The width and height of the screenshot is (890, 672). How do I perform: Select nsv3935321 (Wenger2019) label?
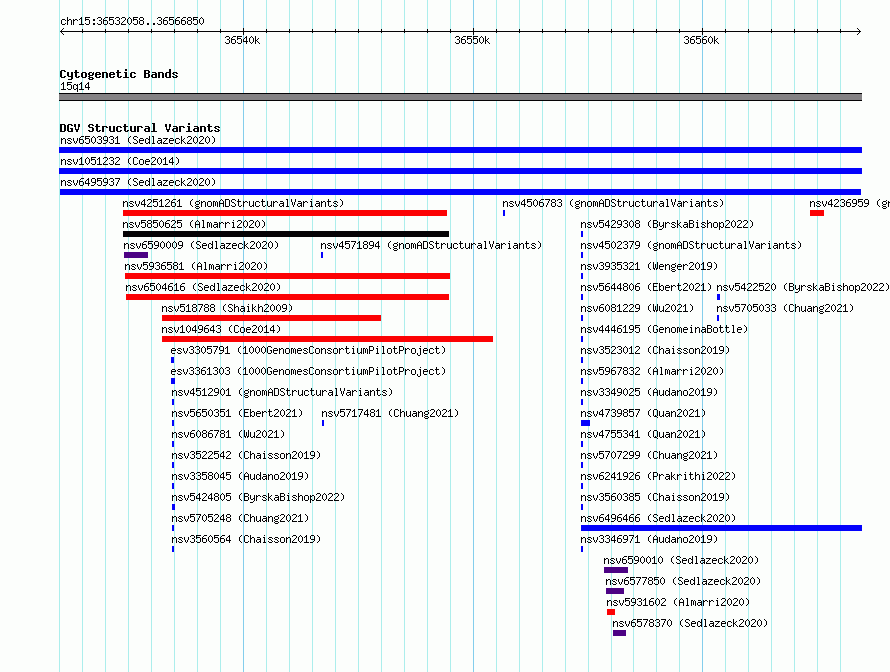(649, 266)
